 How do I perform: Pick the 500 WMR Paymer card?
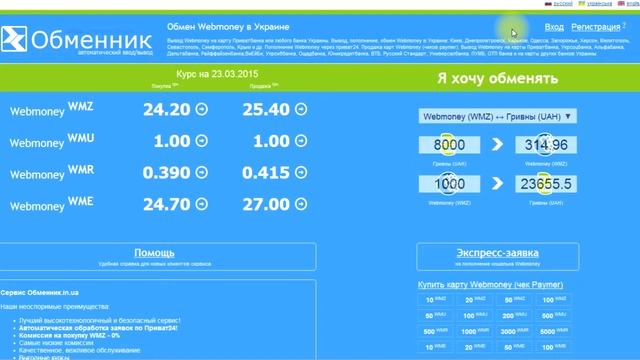point(436,331)
